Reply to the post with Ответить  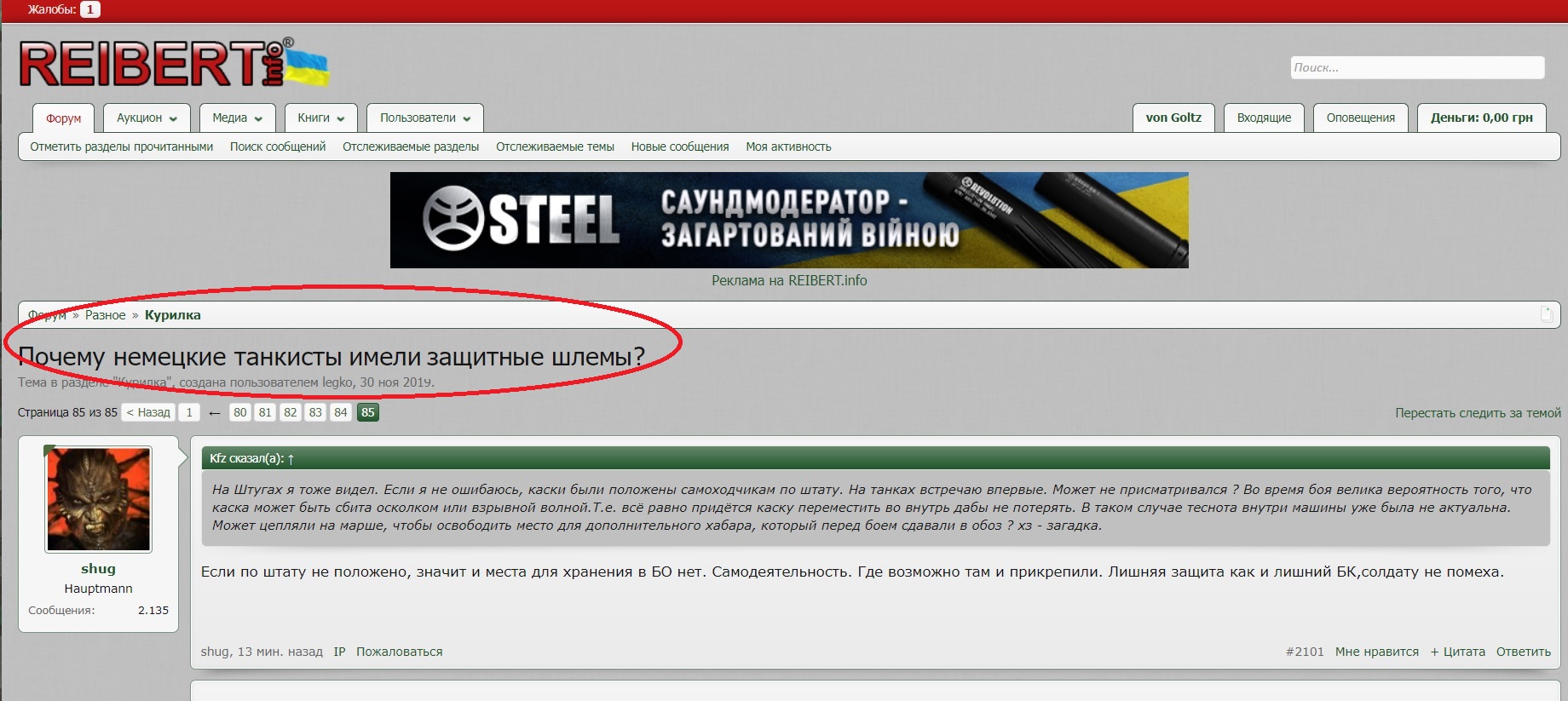(x=1524, y=652)
